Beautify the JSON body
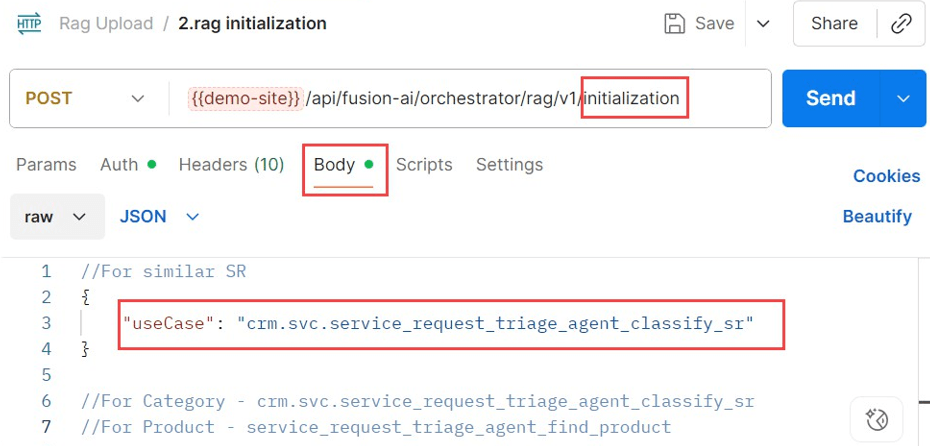Viewport: 930px width, 446px height. [877, 216]
